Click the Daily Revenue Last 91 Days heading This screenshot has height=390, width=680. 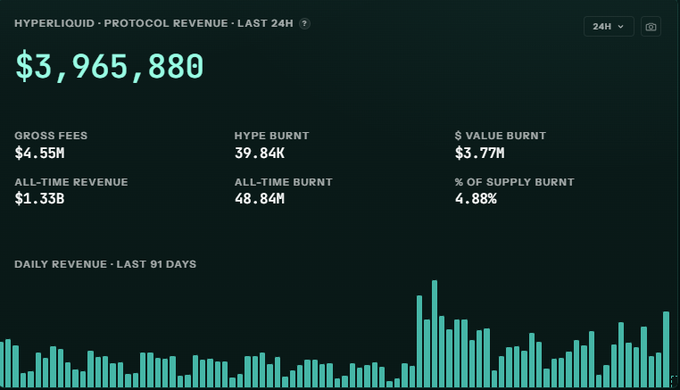(105, 264)
